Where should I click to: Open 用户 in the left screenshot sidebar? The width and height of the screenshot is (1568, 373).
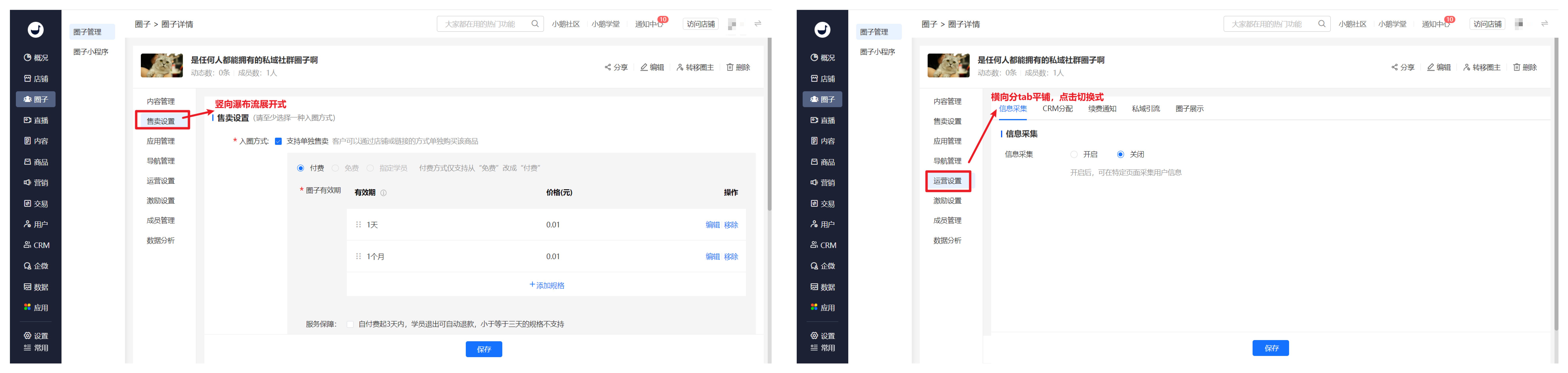click(x=36, y=225)
